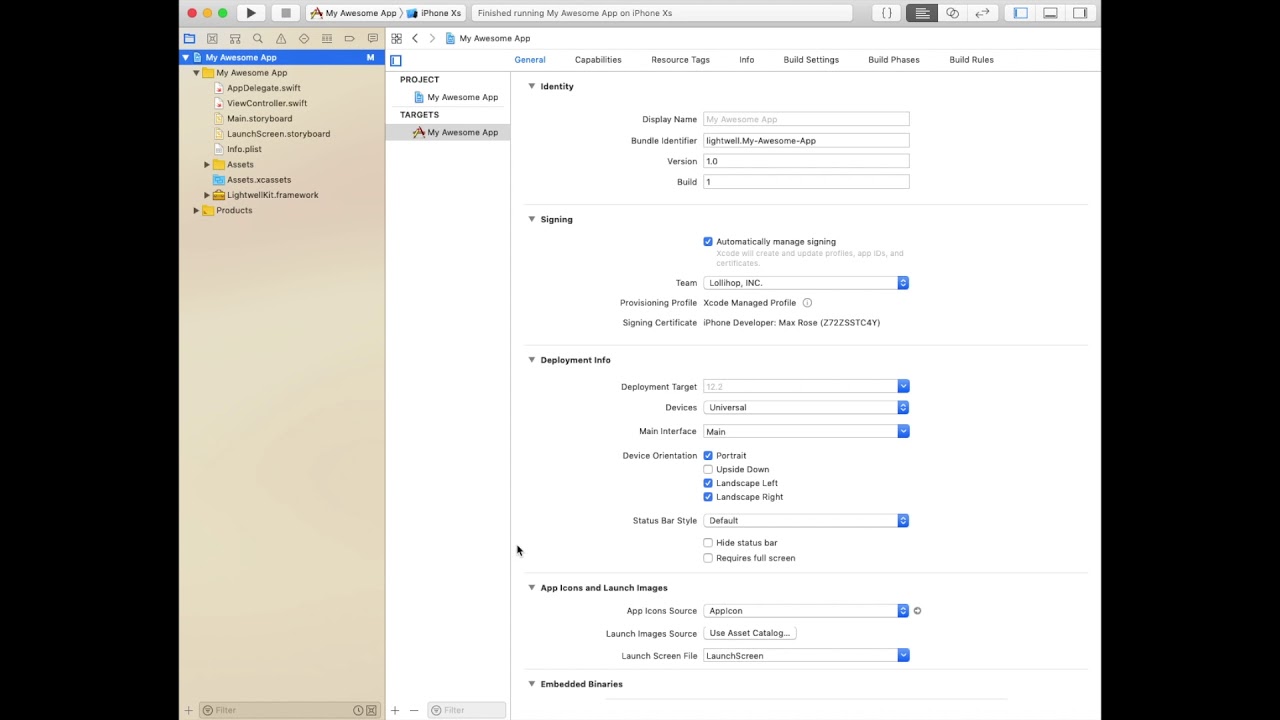This screenshot has height=720, width=1280.
Task: Enable Hide status bar option
Action: tap(708, 543)
